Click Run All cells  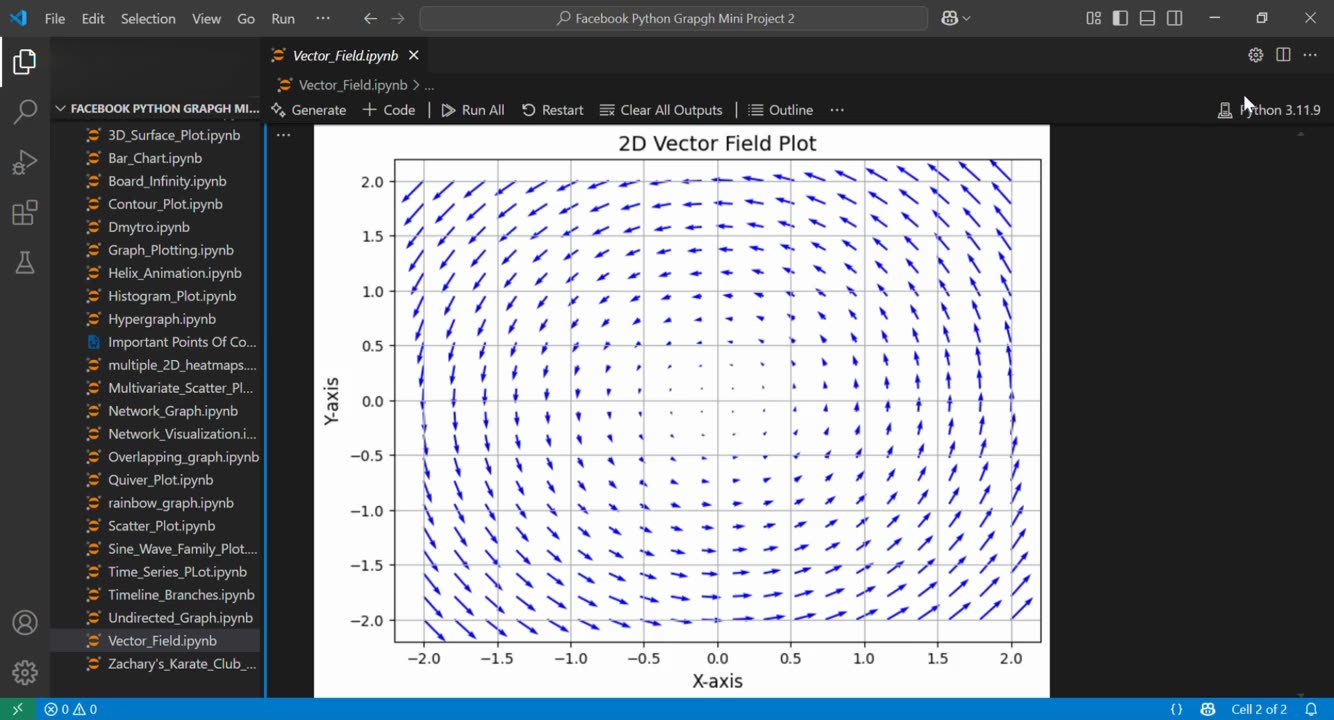tap(473, 110)
